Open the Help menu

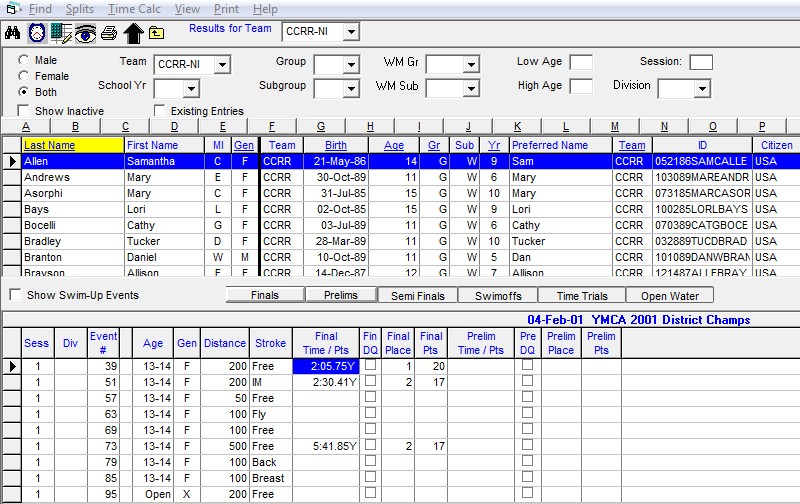[x=265, y=9]
